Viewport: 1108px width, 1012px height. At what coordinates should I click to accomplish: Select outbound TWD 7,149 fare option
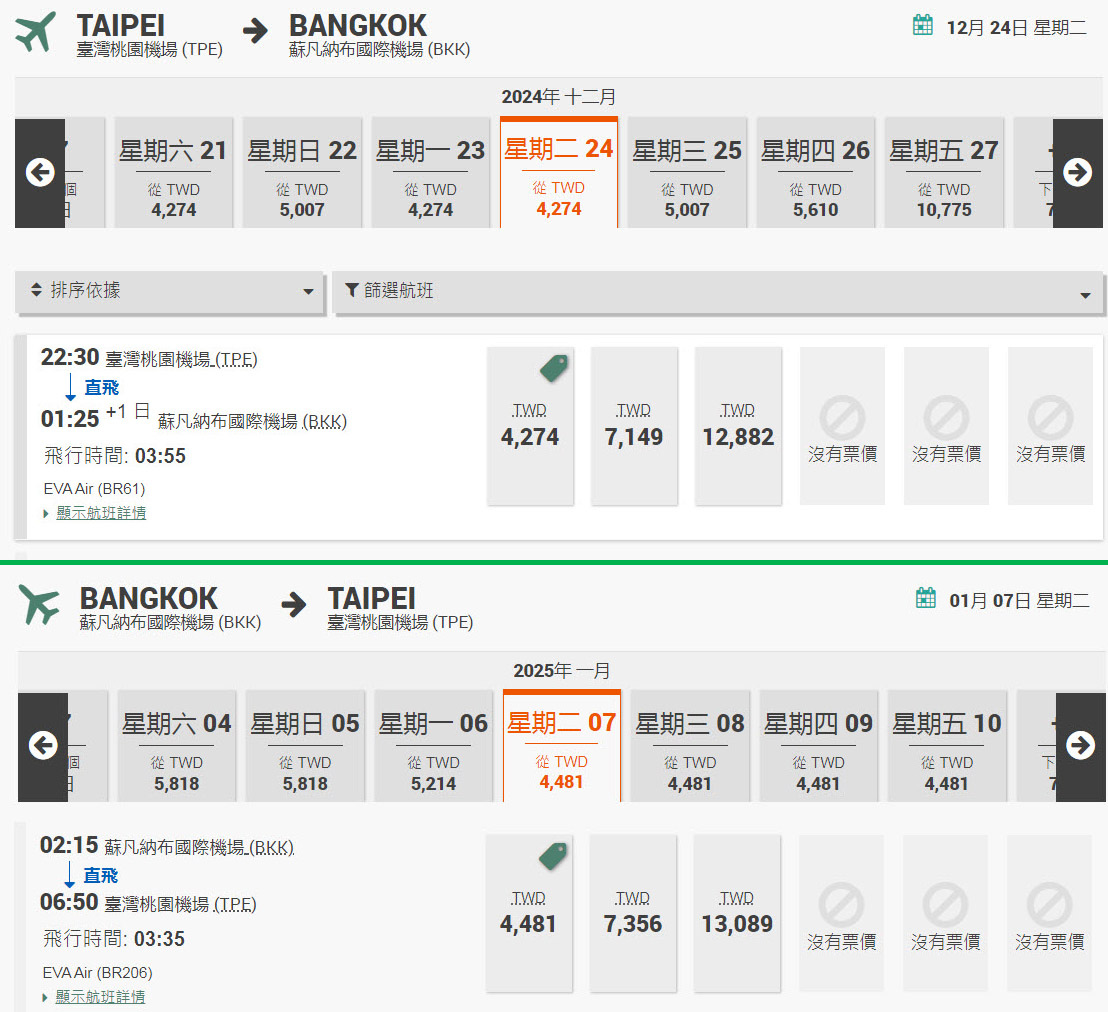[634, 426]
